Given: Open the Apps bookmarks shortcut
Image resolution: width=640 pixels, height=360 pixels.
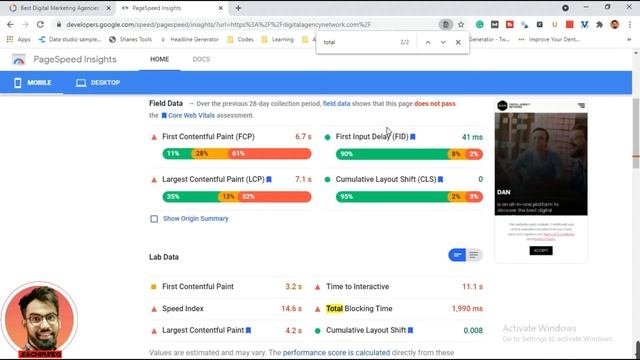Looking at the screenshot, I should 19,40.
